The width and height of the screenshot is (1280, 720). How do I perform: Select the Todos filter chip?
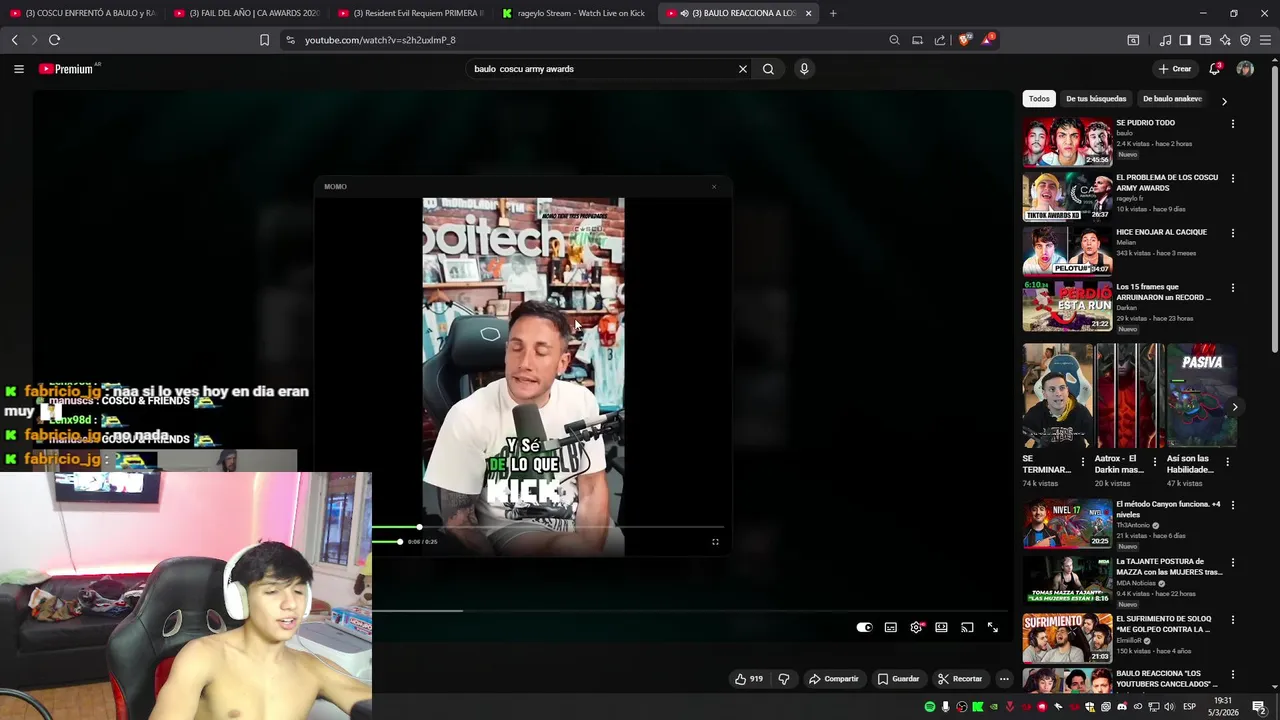click(1039, 99)
